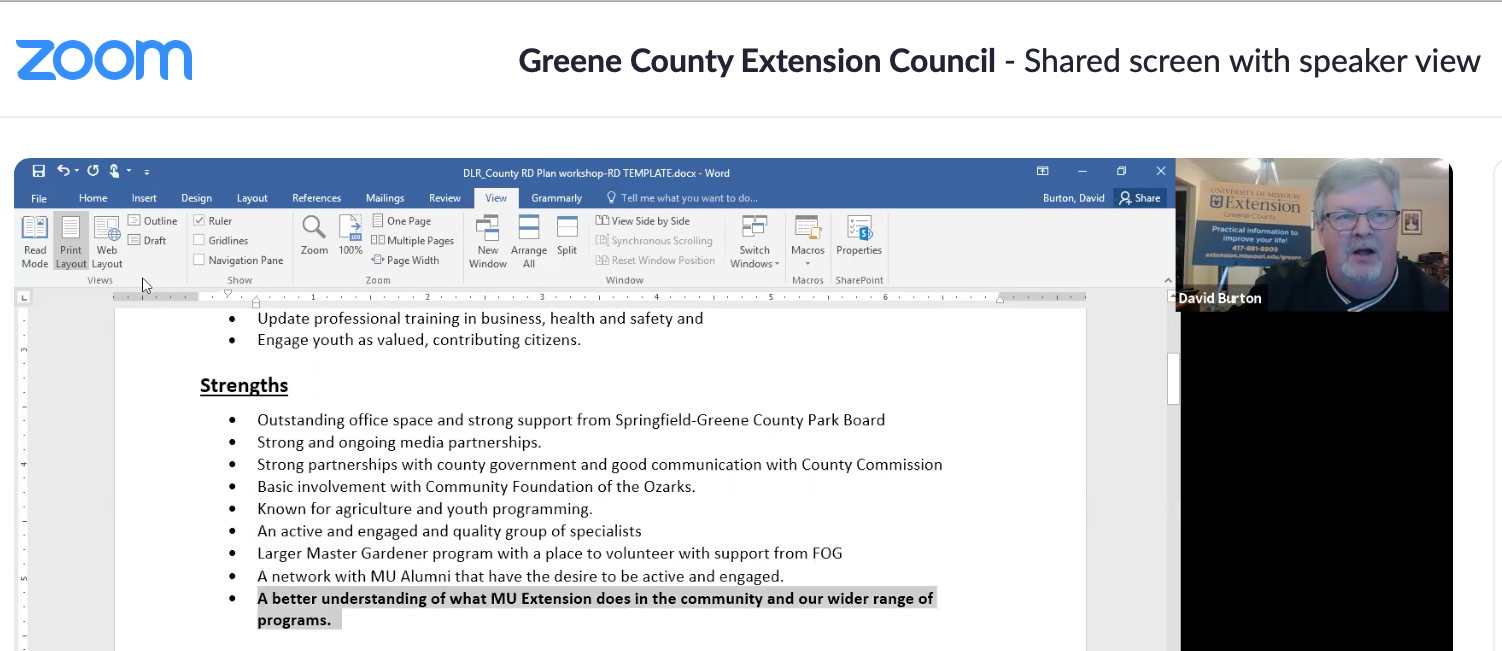Switch to the Grammarly tab

click(x=556, y=198)
